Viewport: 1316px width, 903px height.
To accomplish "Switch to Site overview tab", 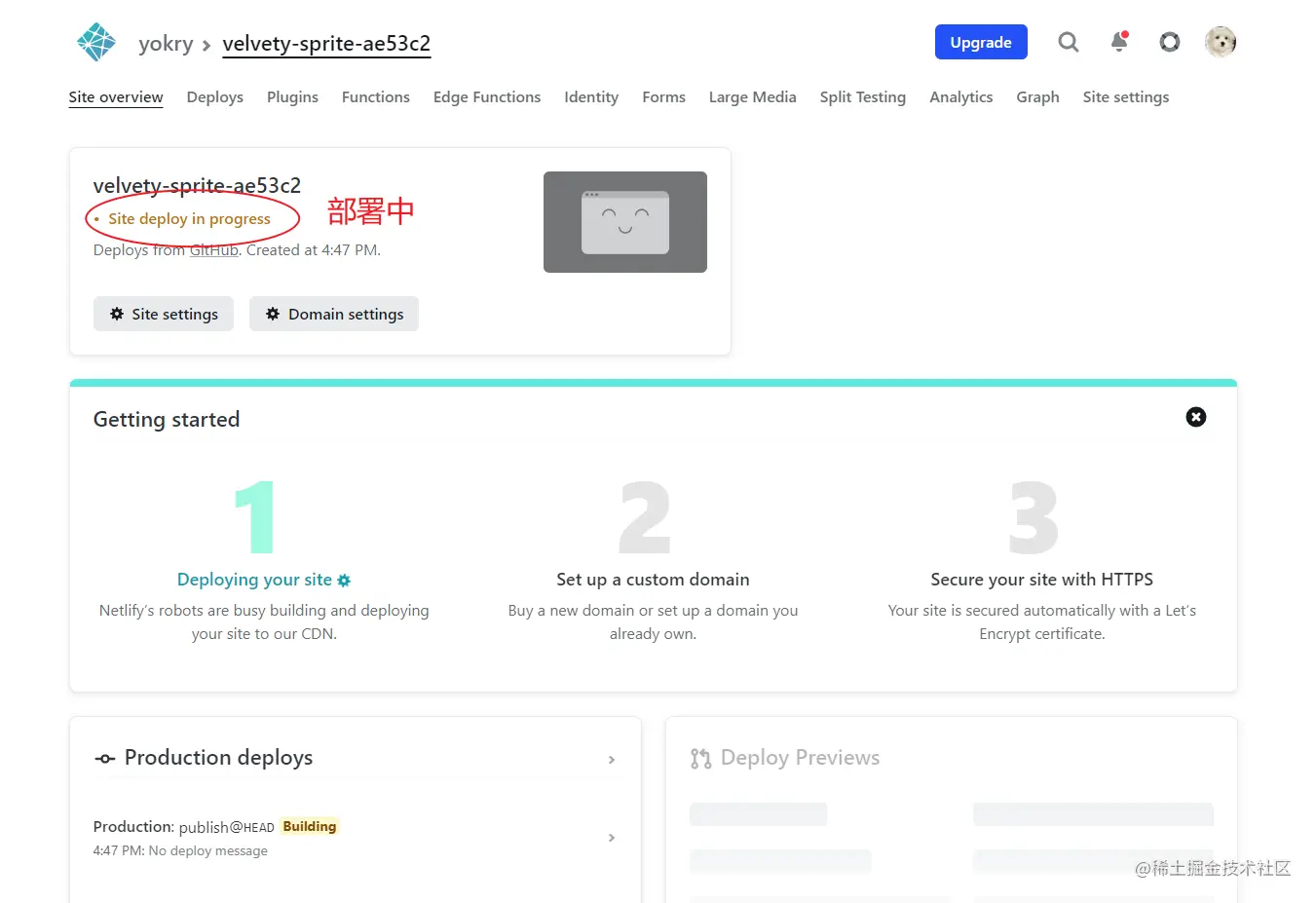I will pos(116,97).
